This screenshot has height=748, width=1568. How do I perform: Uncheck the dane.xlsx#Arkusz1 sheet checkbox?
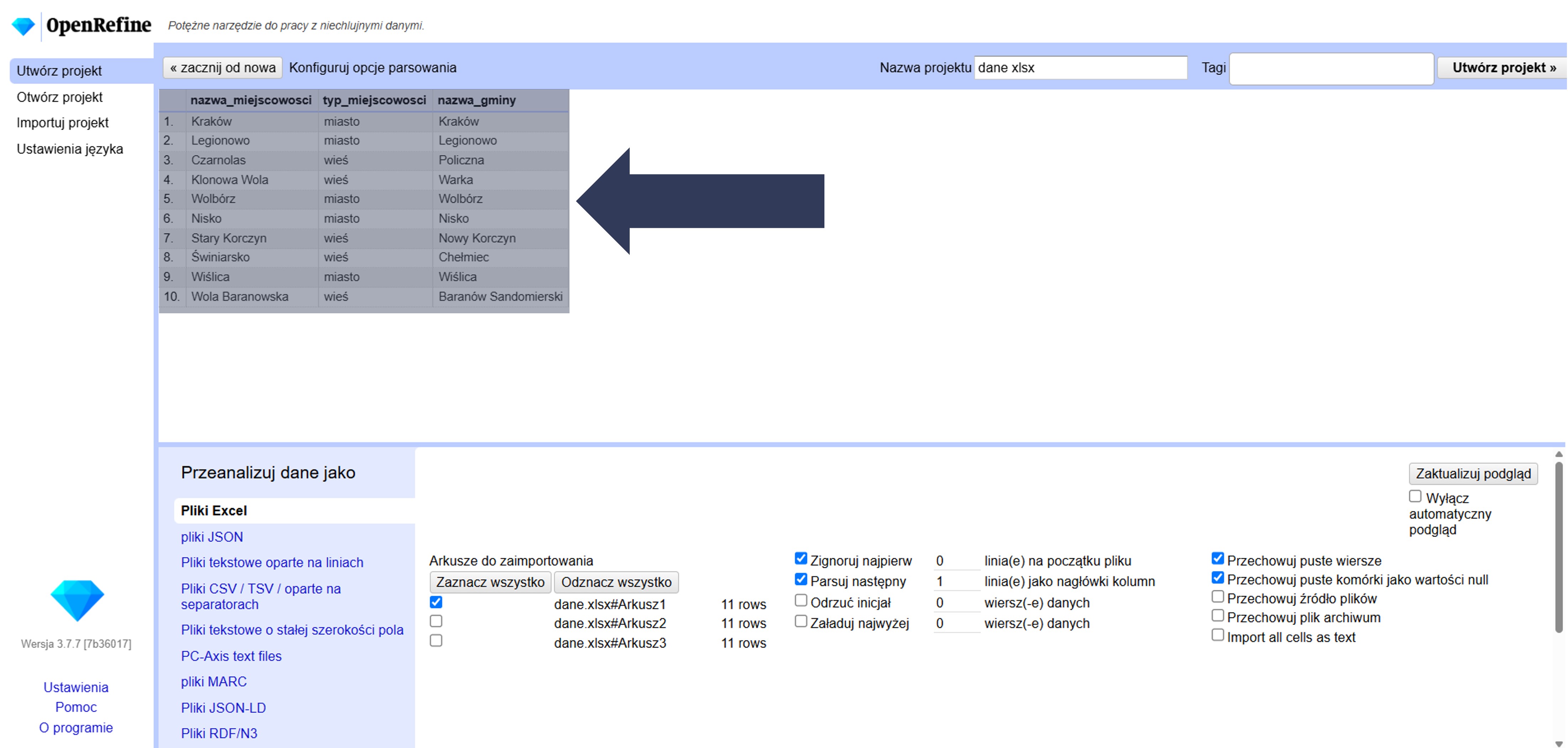(436, 602)
